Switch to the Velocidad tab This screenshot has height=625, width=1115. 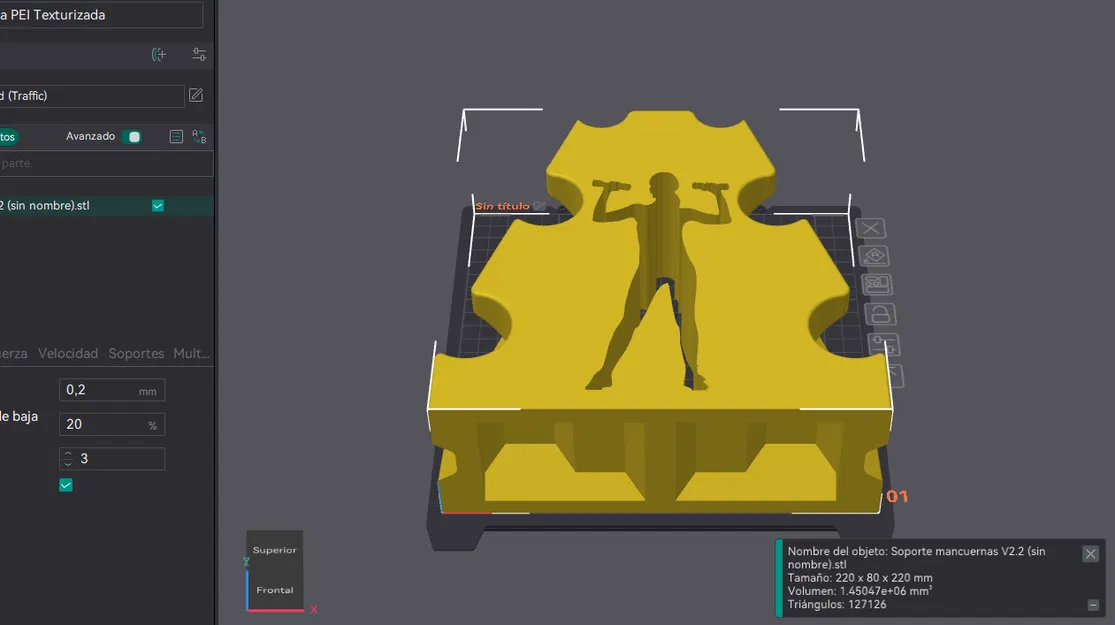coord(68,353)
